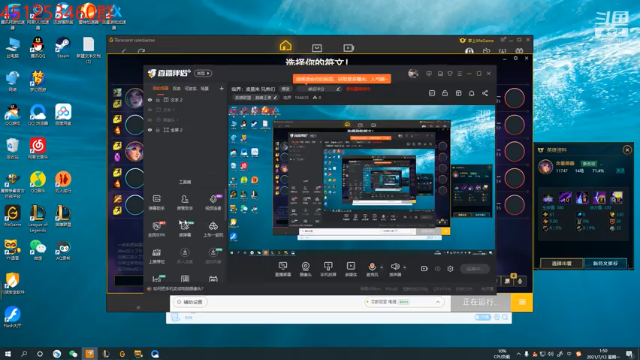This screenshot has height=360, width=640.
Task: Toggle visibility eye of first source row
Action: (150, 100)
